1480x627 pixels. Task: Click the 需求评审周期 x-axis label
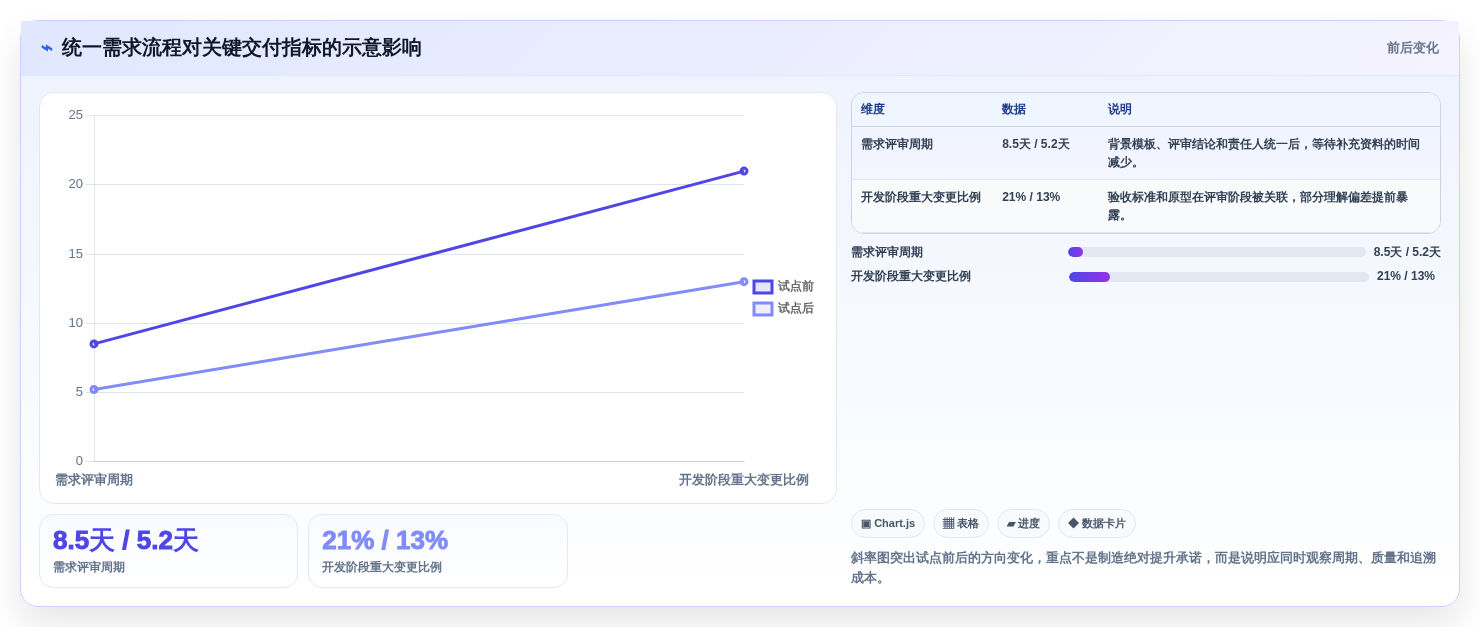pyautogui.click(x=94, y=480)
